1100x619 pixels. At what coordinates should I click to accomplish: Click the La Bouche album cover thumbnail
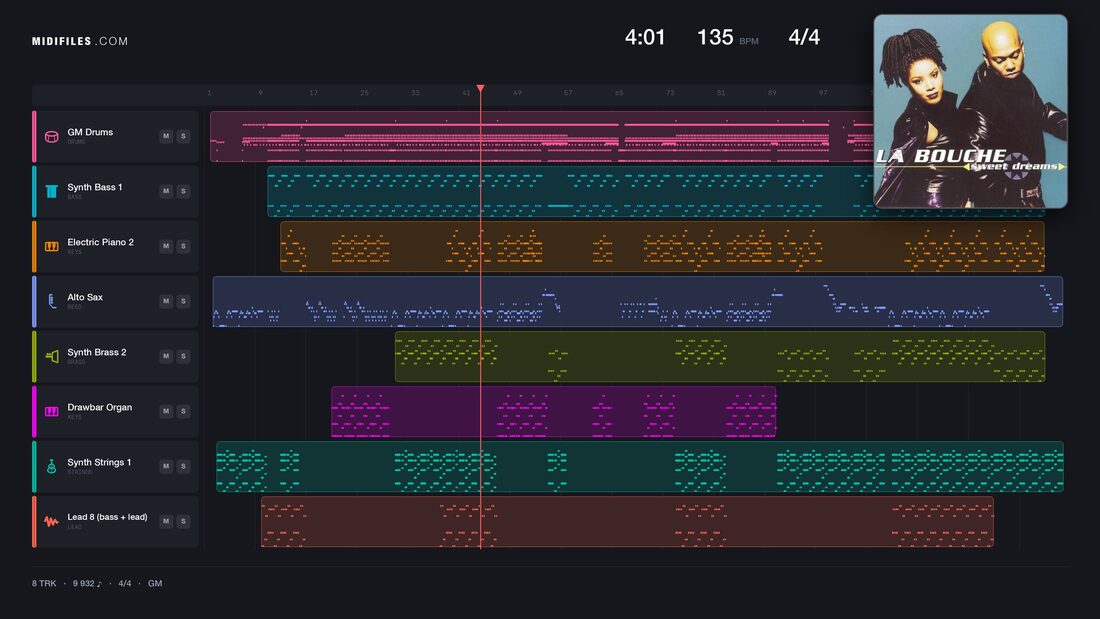[970, 111]
